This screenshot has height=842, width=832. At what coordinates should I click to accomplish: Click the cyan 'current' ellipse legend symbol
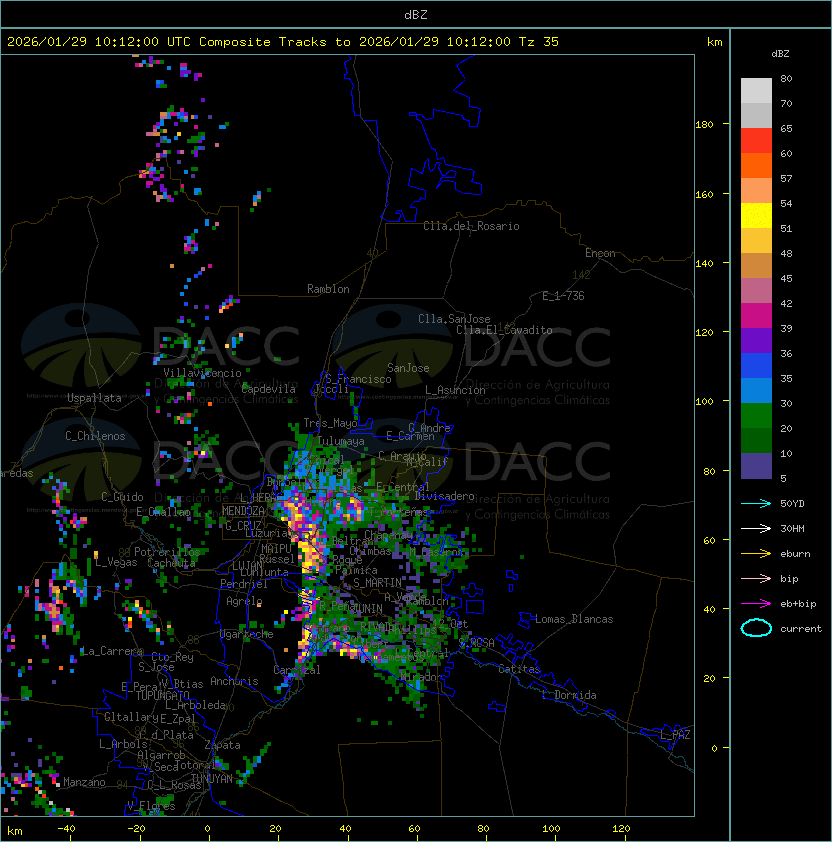pos(756,628)
